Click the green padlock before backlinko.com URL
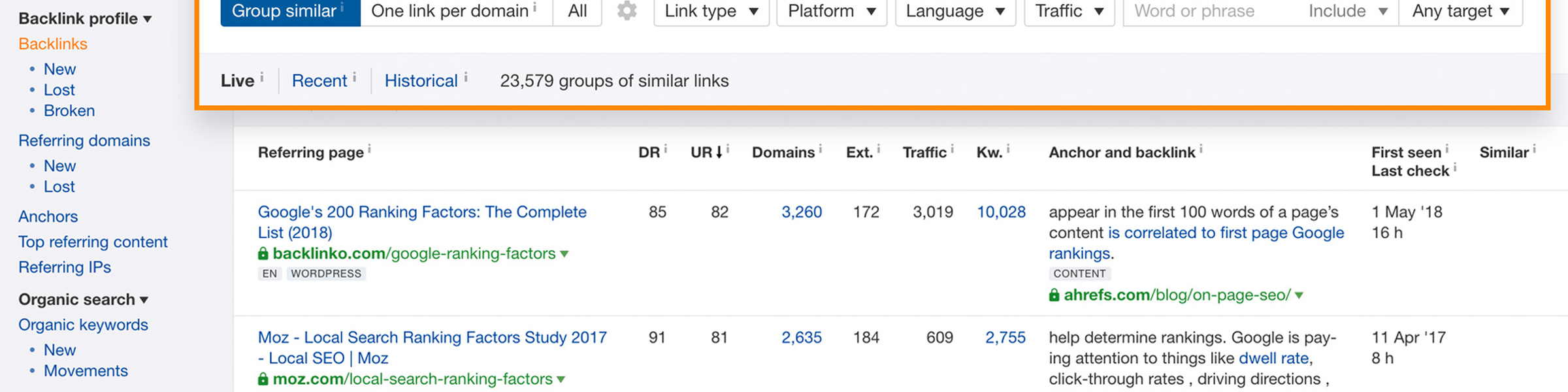 [x=263, y=253]
